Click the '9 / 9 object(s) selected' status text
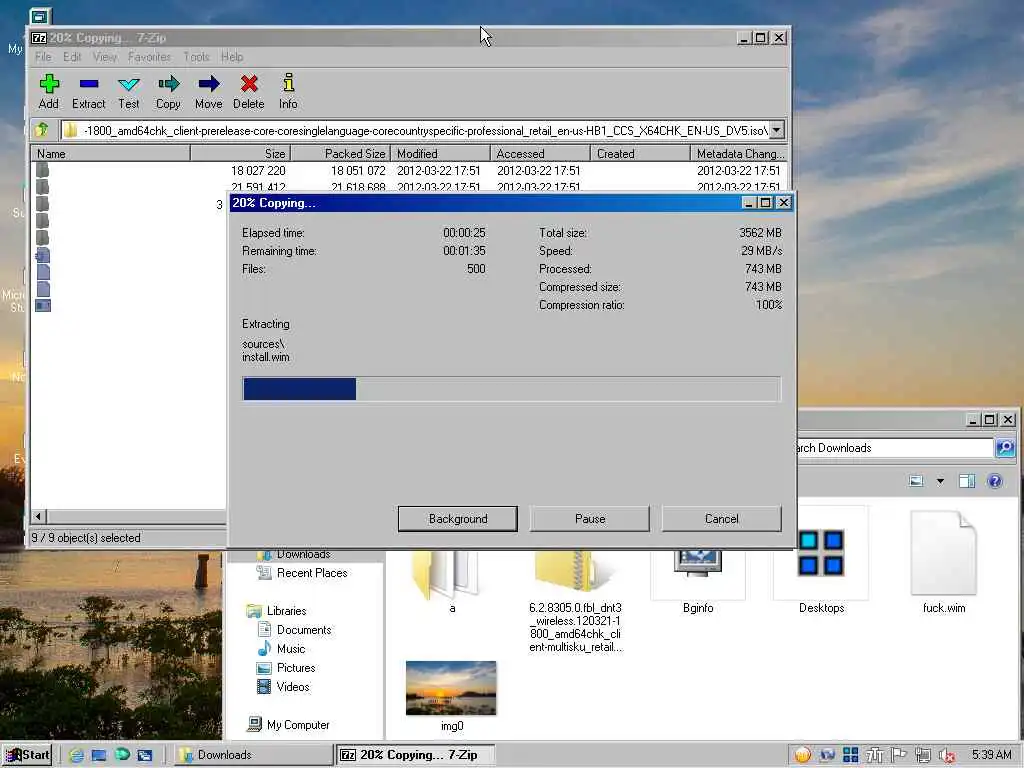Screen dimensions: 1024x768 pyautogui.click(x=86, y=537)
